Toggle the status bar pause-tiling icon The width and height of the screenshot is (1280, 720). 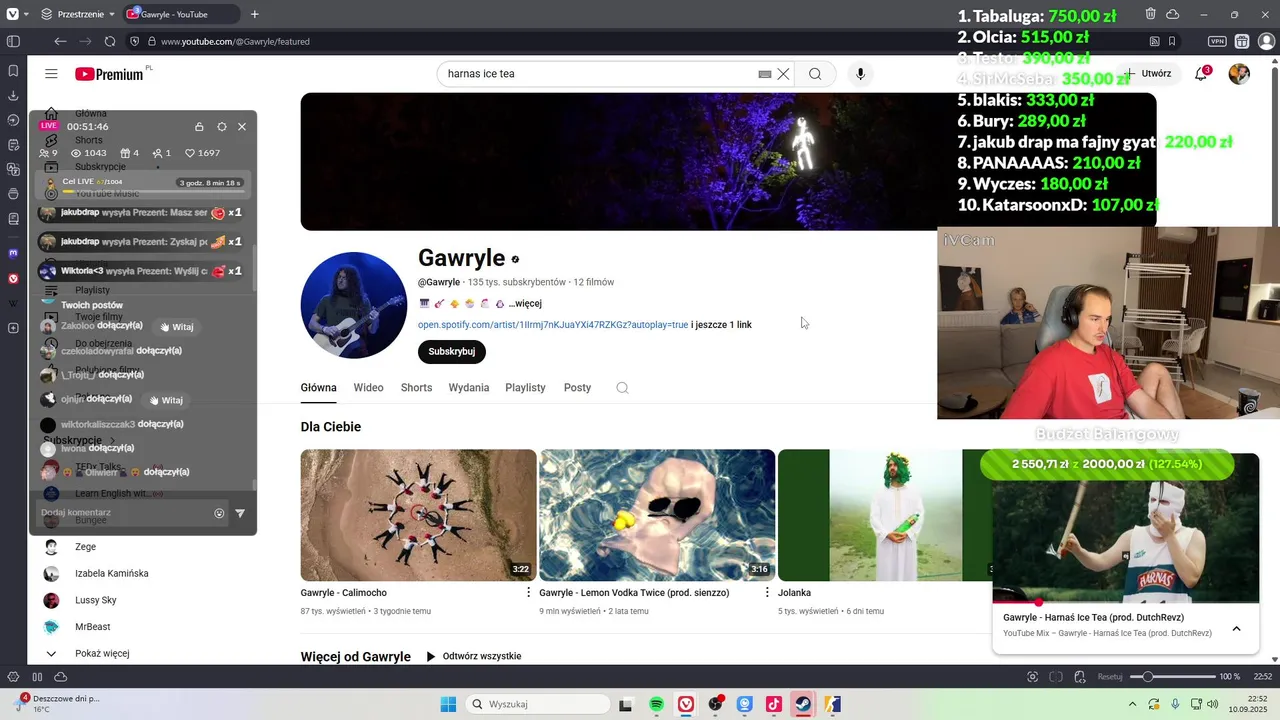(x=37, y=677)
